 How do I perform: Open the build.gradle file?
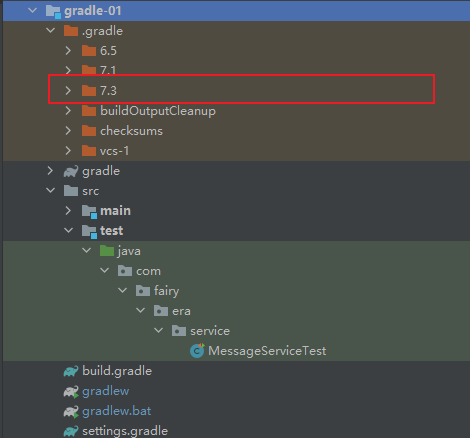click(x=117, y=371)
